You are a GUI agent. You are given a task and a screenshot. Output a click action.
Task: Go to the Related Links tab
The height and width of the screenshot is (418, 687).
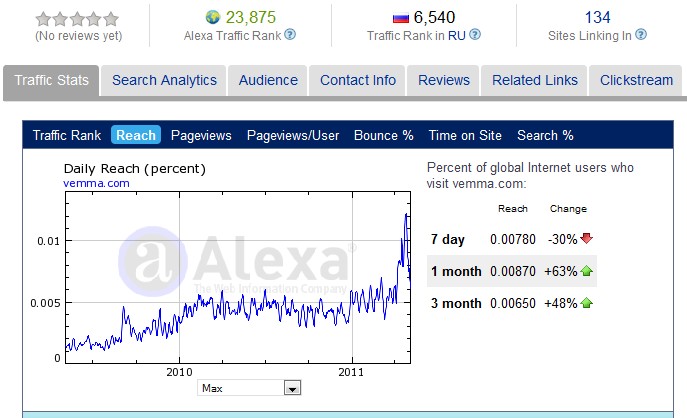click(535, 80)
